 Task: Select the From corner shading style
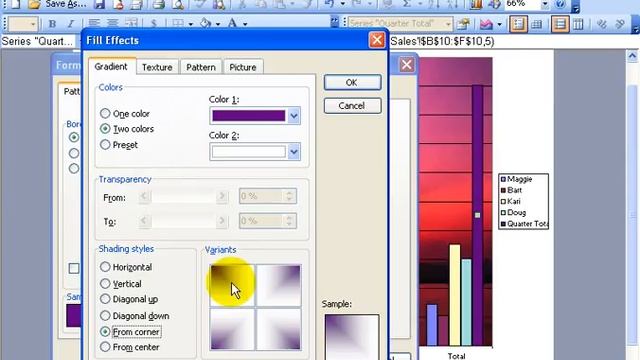(x=105, y=331)
